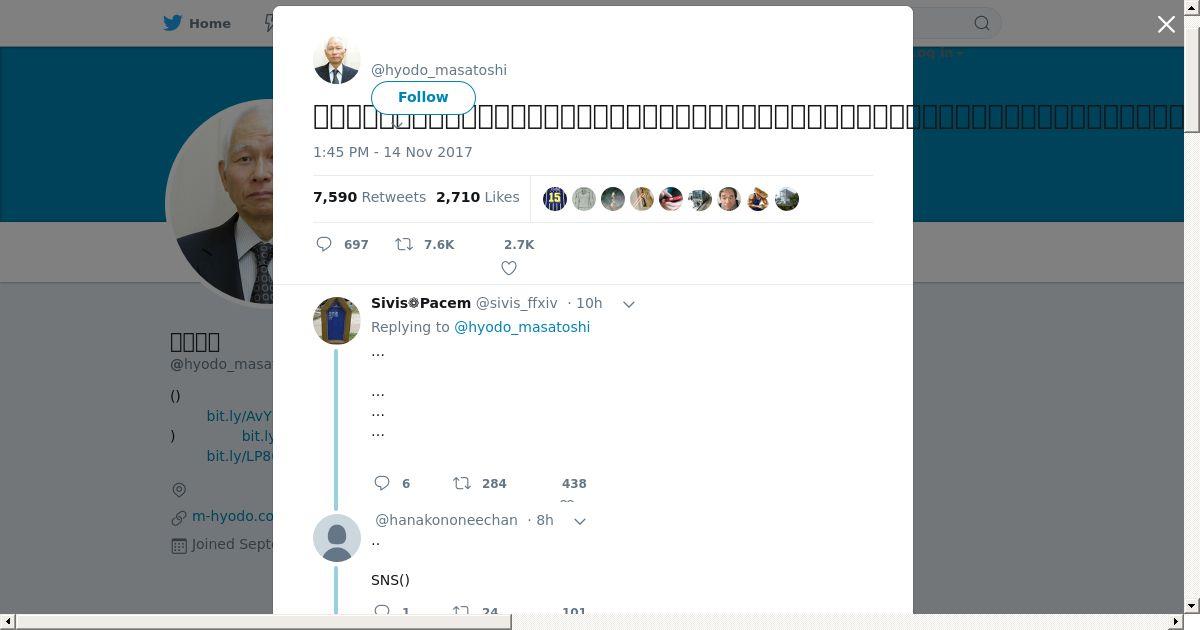
Task: Expand the Sivis Pacem tweet options chevron
Action: click(629, 304)
